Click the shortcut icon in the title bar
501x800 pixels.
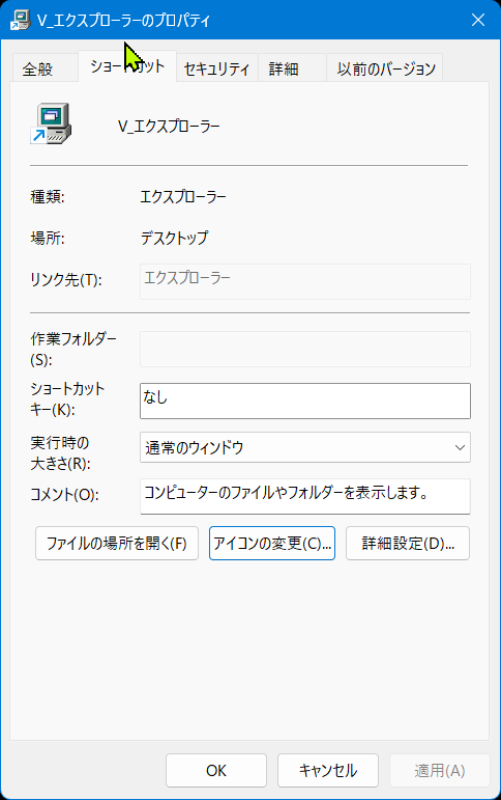[19, 20]
